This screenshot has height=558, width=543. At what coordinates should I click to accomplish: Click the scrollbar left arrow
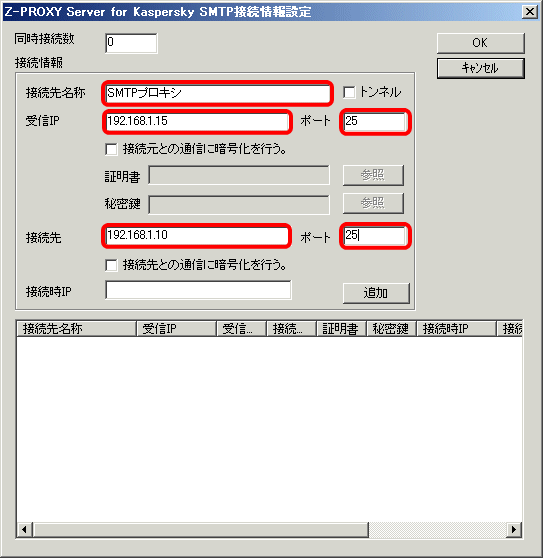25,530
